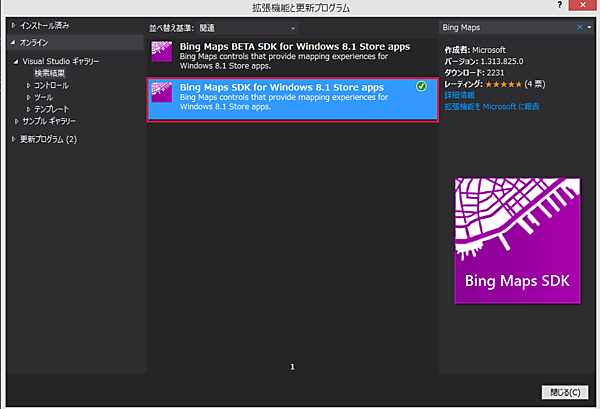Expand the コントロール tree node
This screenshot has width=600, height=409.
[28, 85]
